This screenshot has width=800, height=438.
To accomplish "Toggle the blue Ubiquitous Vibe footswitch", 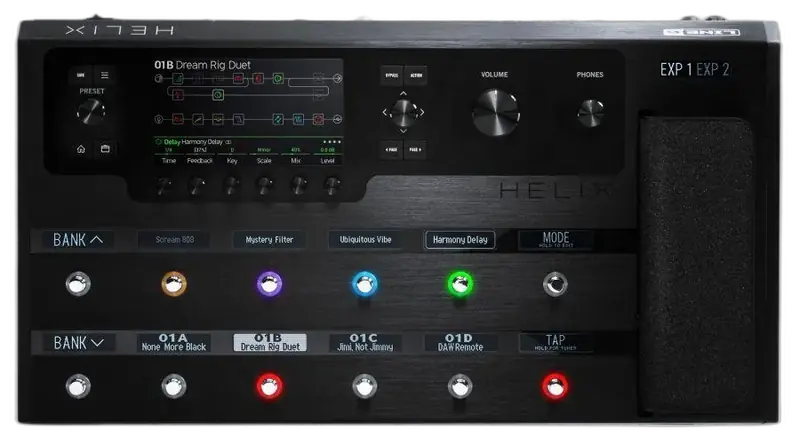I will [x=365, y=284].
